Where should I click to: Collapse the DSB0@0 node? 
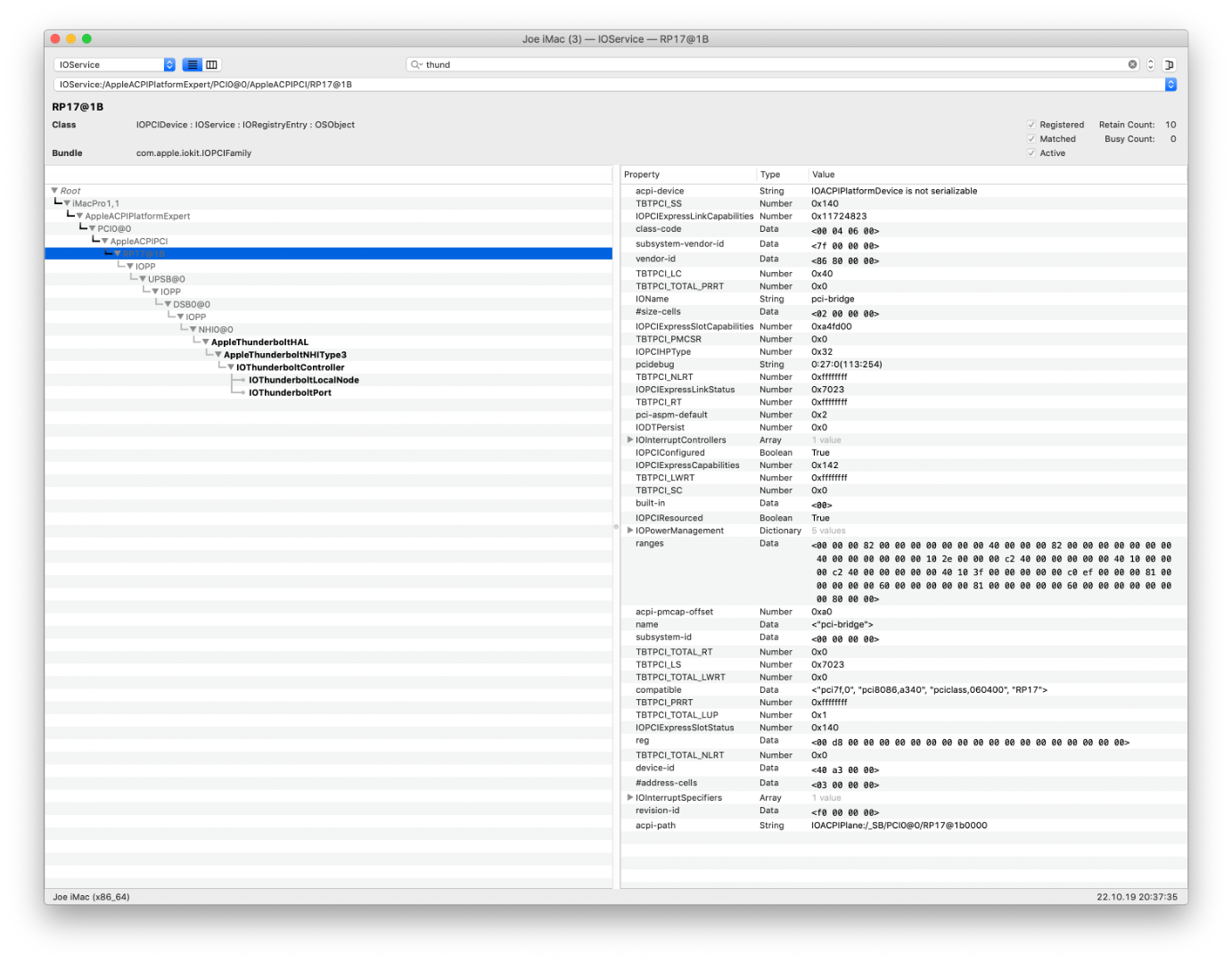[x=168, y=304]
